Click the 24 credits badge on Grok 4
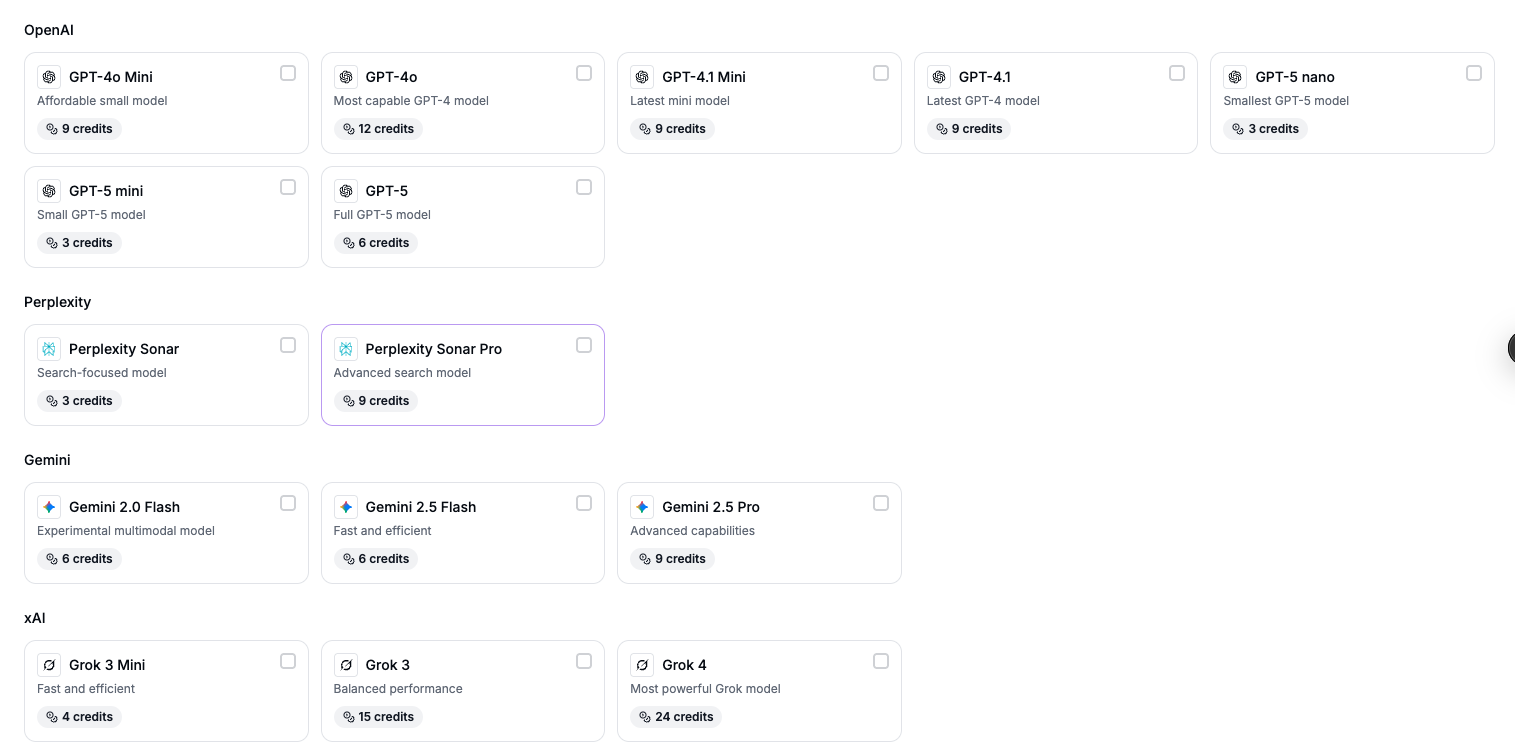Screen dimensions: 1515x748 point(676,717)
